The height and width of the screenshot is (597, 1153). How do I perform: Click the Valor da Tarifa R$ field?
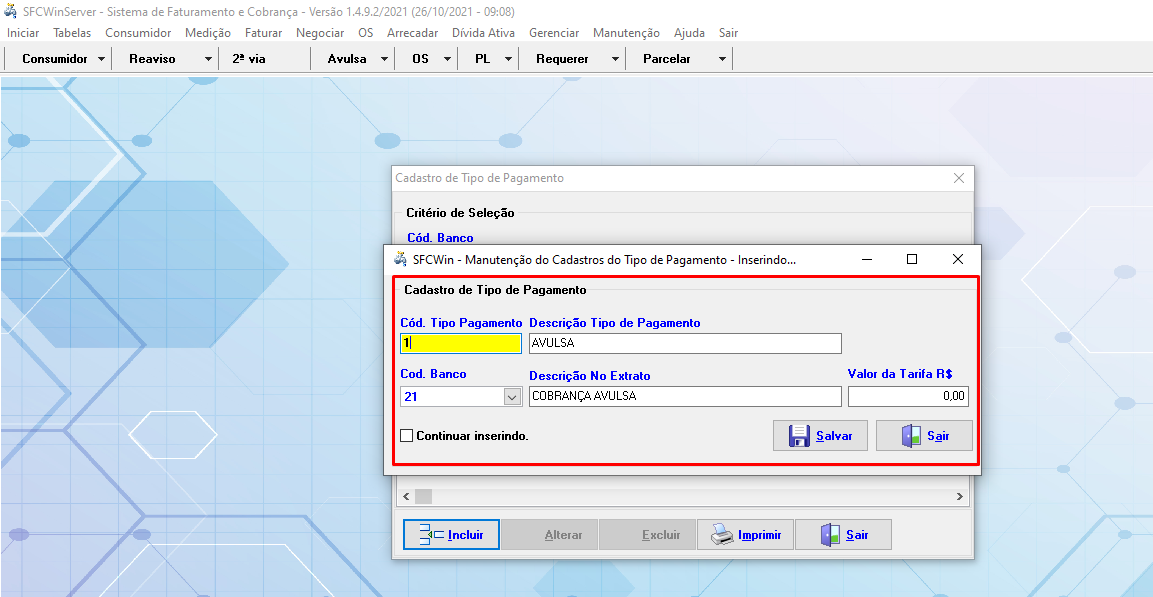click(x=908, y=397)
